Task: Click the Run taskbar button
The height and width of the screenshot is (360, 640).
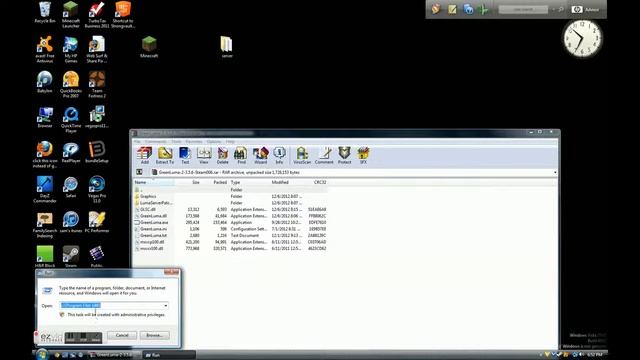Action: tap(169, 355)
